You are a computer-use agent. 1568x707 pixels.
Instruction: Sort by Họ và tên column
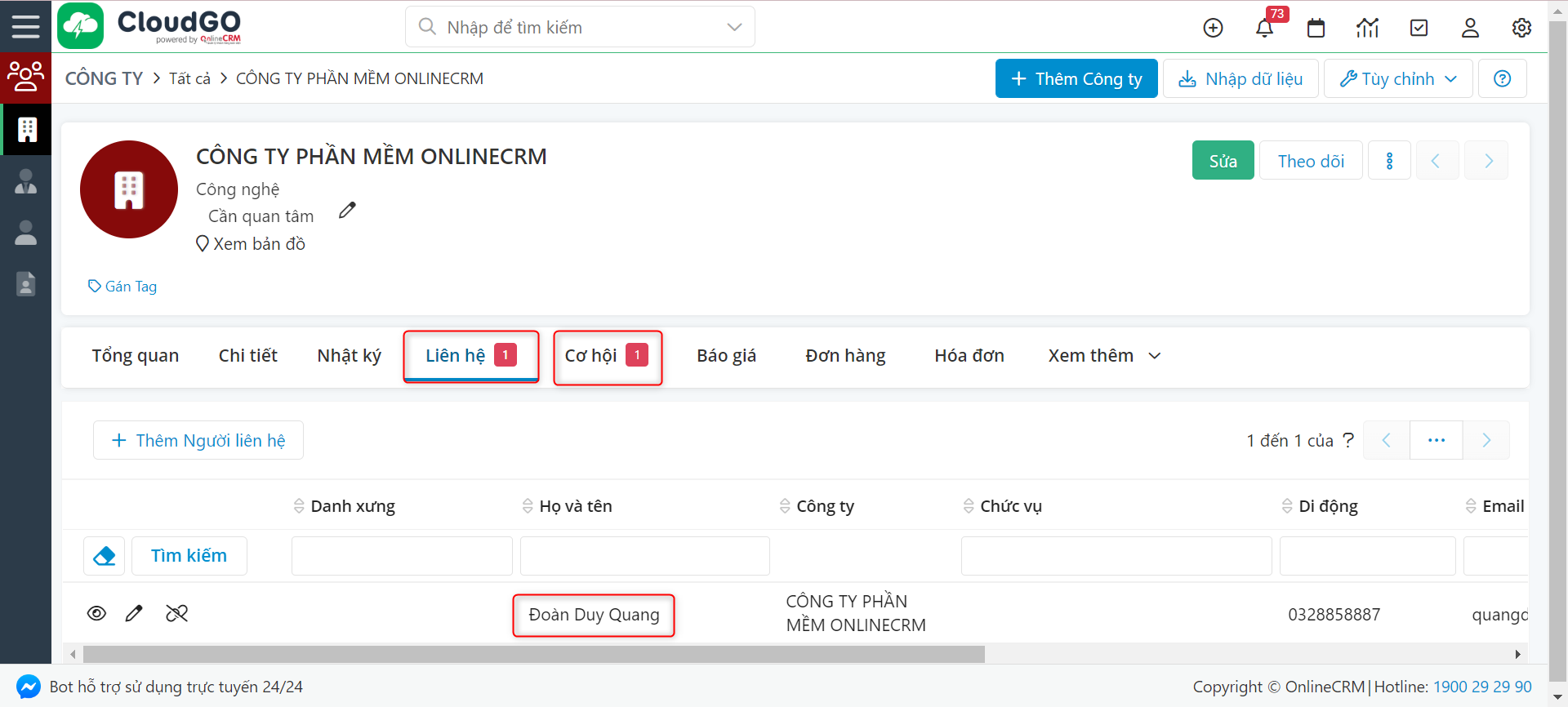575,506
